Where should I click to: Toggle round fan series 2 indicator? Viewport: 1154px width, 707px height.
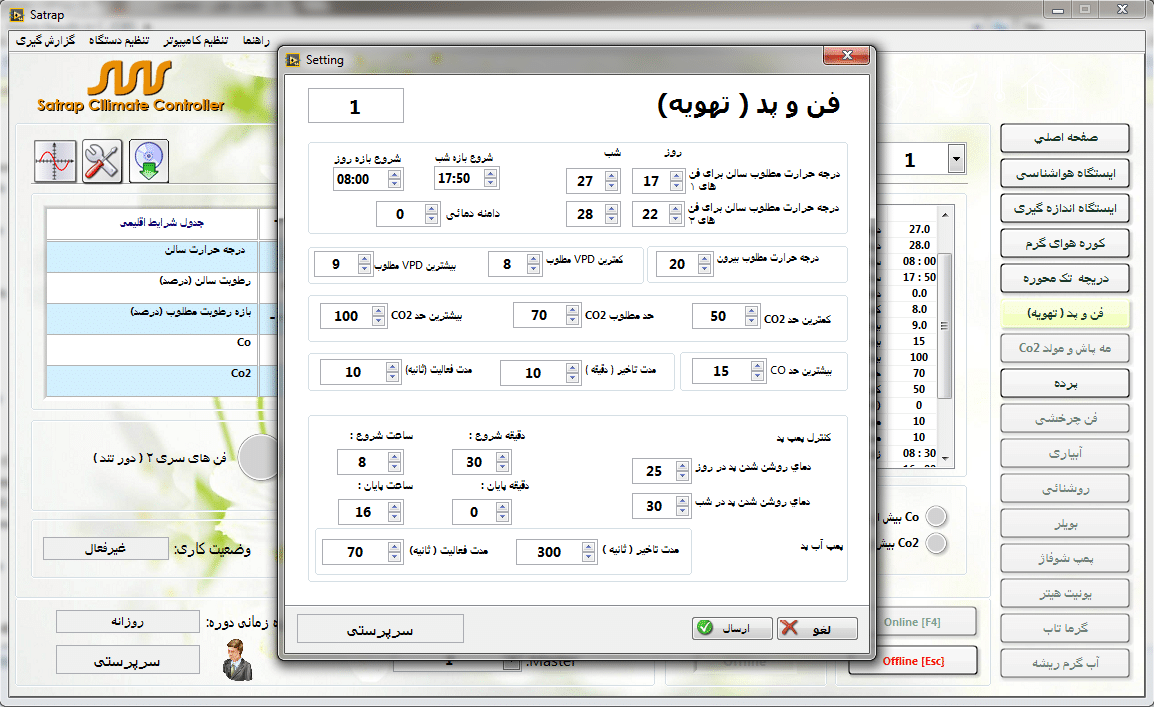pos(261,458)
